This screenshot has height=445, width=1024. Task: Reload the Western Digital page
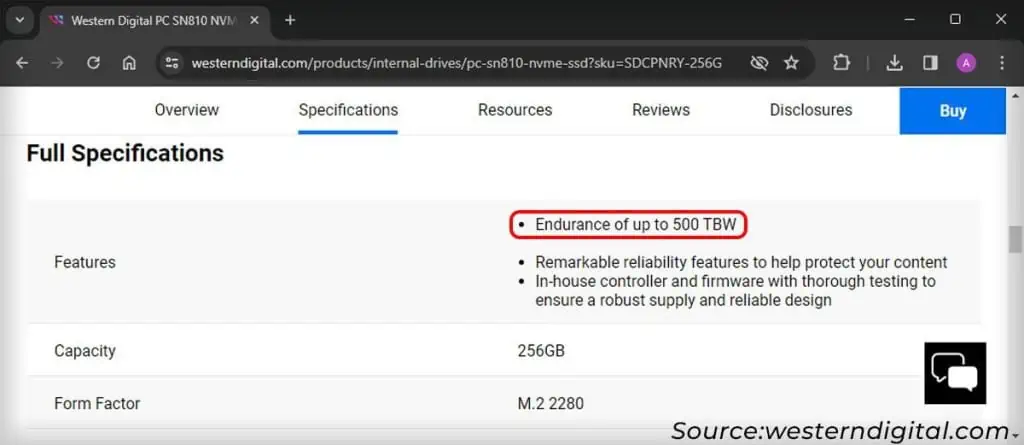[93, 63]
